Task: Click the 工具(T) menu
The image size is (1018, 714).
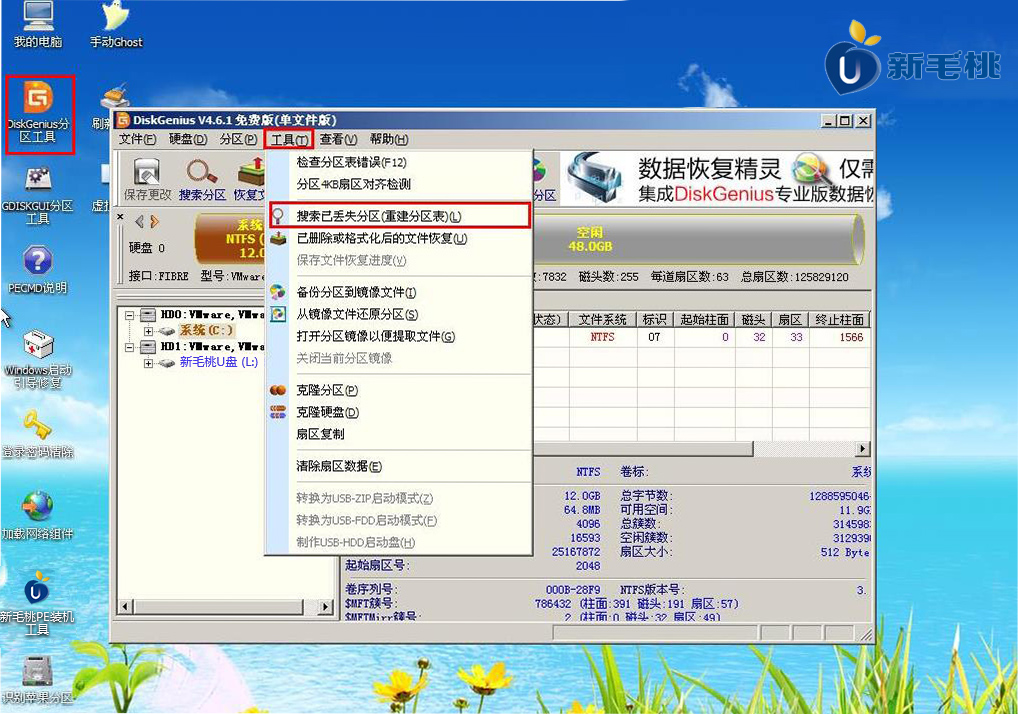Action: coord(289,140)
